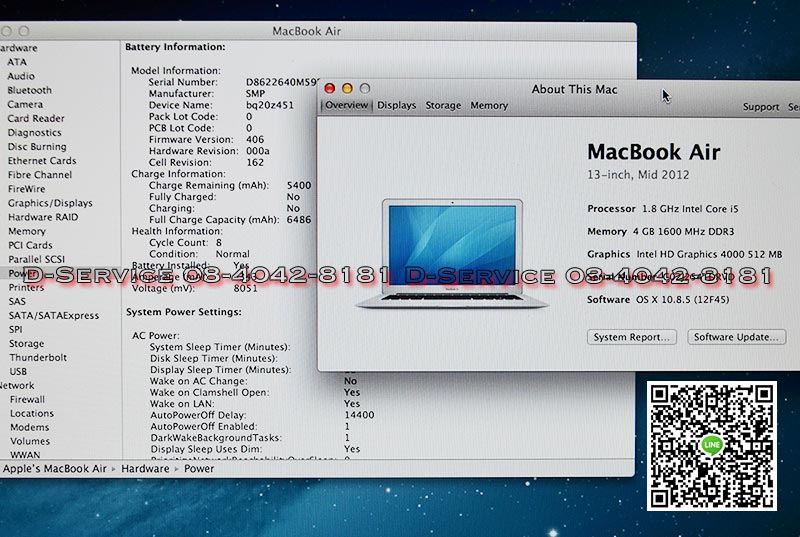Click the Graphics Intel HD Graphics 4000 line

pos(685,254)
